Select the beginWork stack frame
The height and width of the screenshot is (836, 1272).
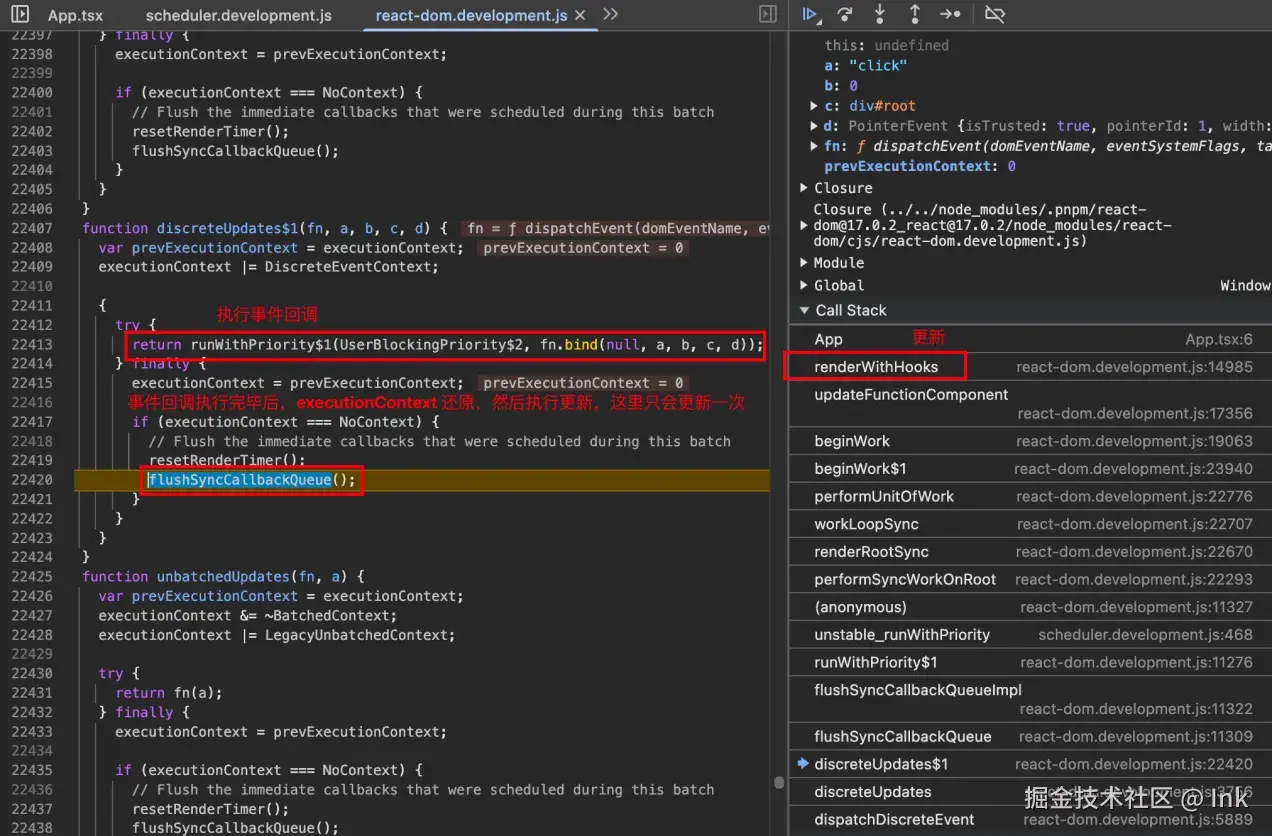[1030, 441]
